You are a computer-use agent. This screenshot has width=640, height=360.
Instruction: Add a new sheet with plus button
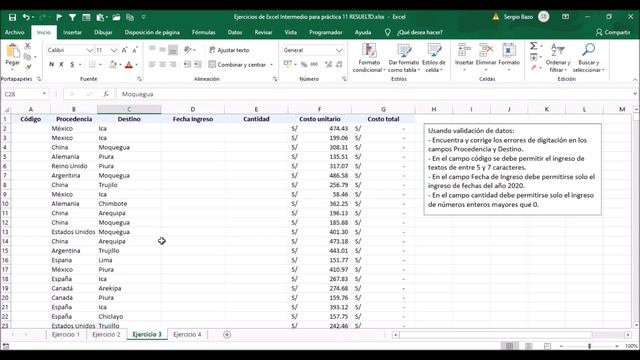(x=227, y=335)
